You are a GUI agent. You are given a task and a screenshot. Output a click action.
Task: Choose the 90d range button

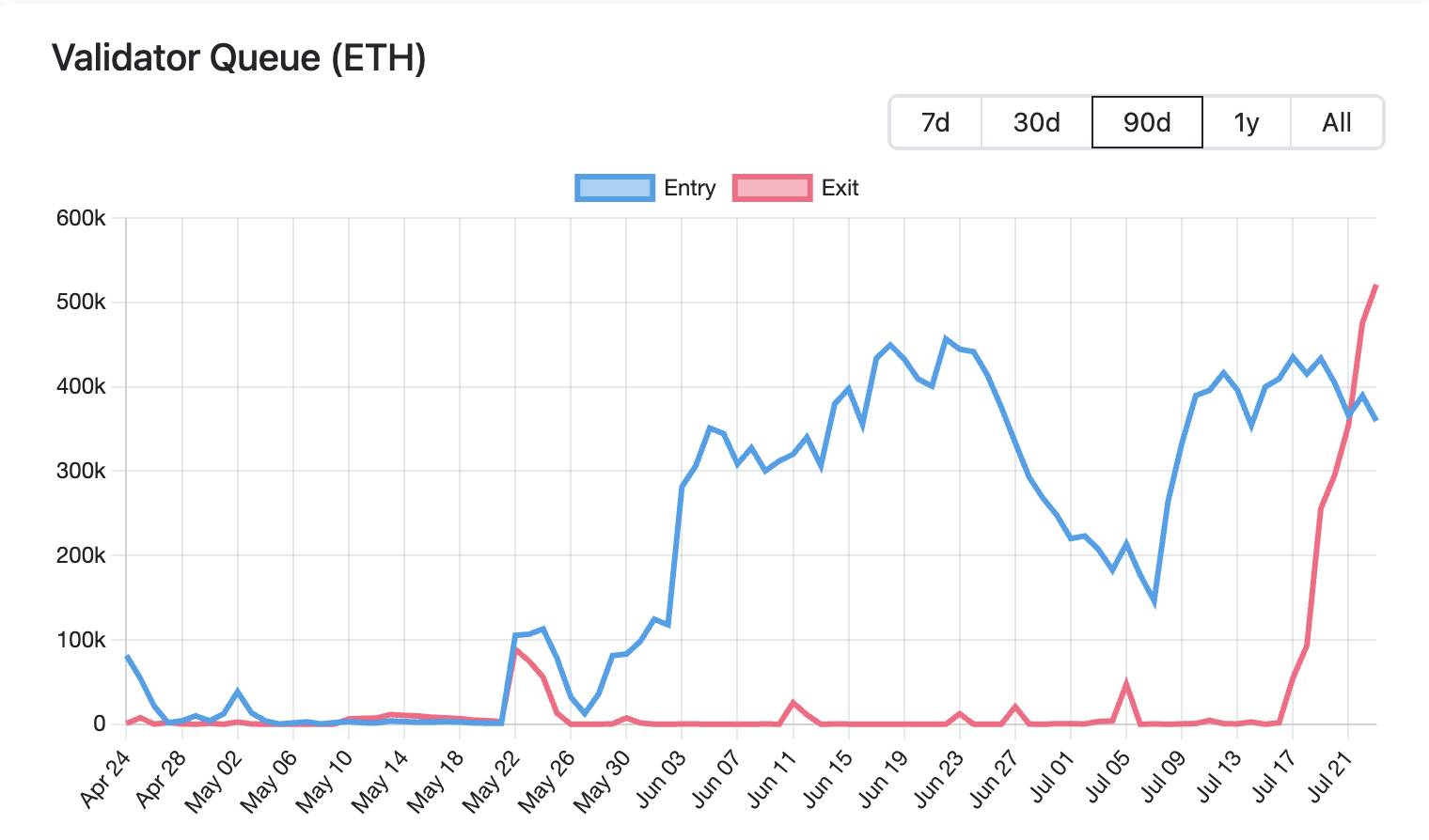pos(1147,122)
